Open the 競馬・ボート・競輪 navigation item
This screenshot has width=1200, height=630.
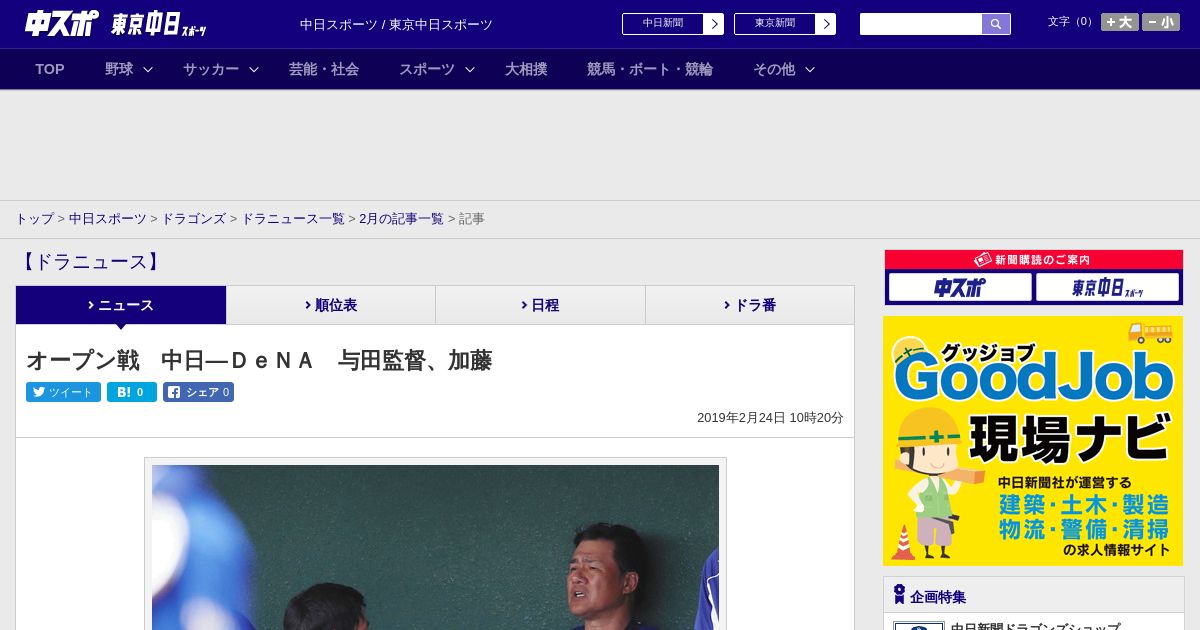click(650, 69)
